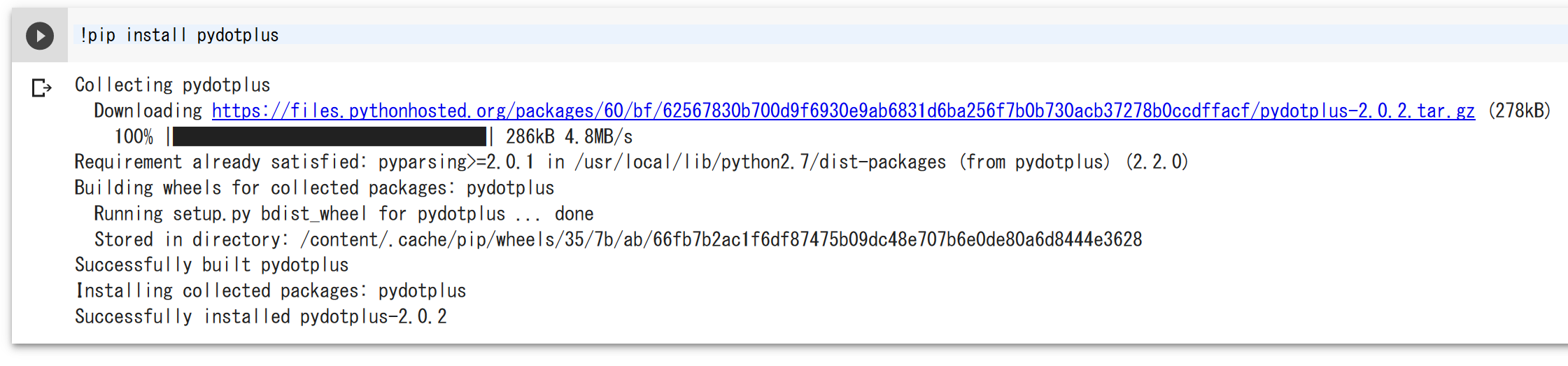Select the Stored in directory path line
Image resolution: width=1568 pixels, height=366 pixels.
618,239
